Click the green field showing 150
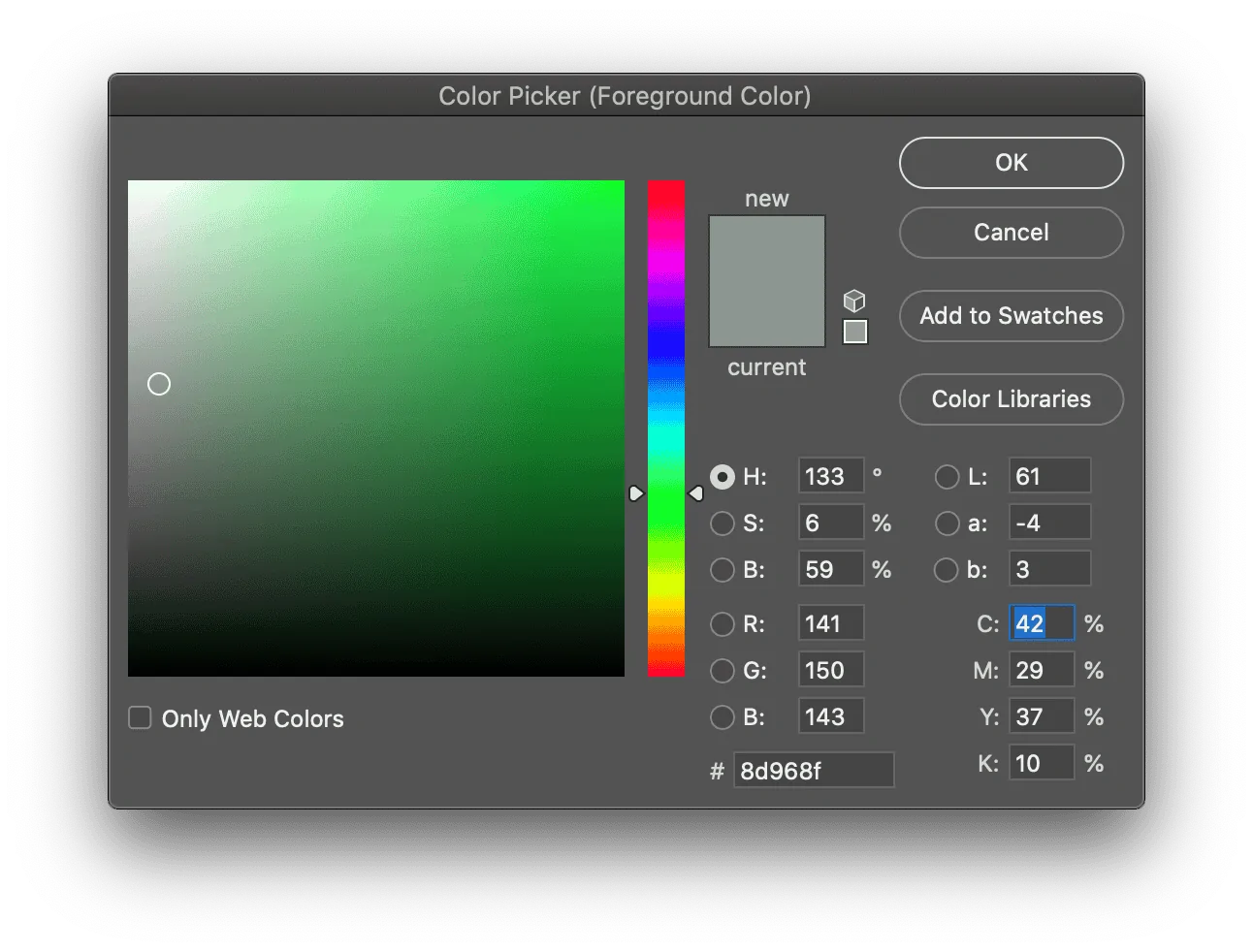The height and width of the screenshot is (952, 1253). (831, 670)
